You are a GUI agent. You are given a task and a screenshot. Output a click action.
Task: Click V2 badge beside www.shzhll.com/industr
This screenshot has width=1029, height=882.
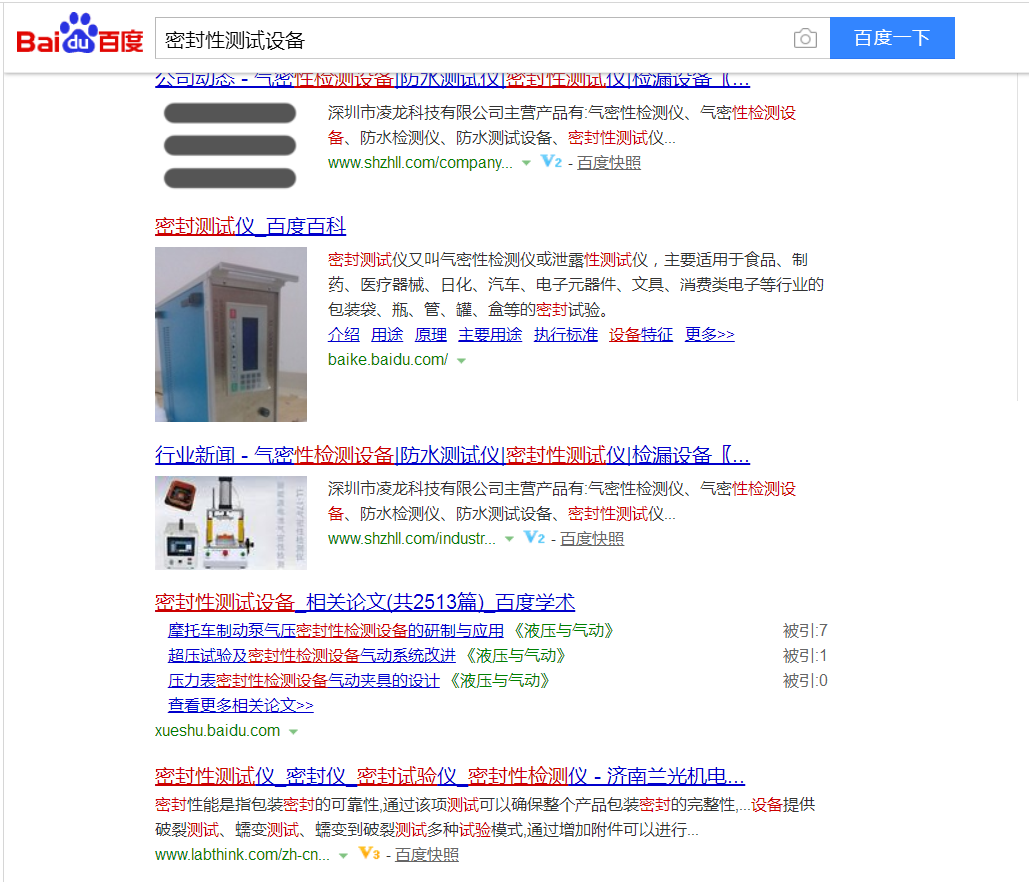coord(534,538)
